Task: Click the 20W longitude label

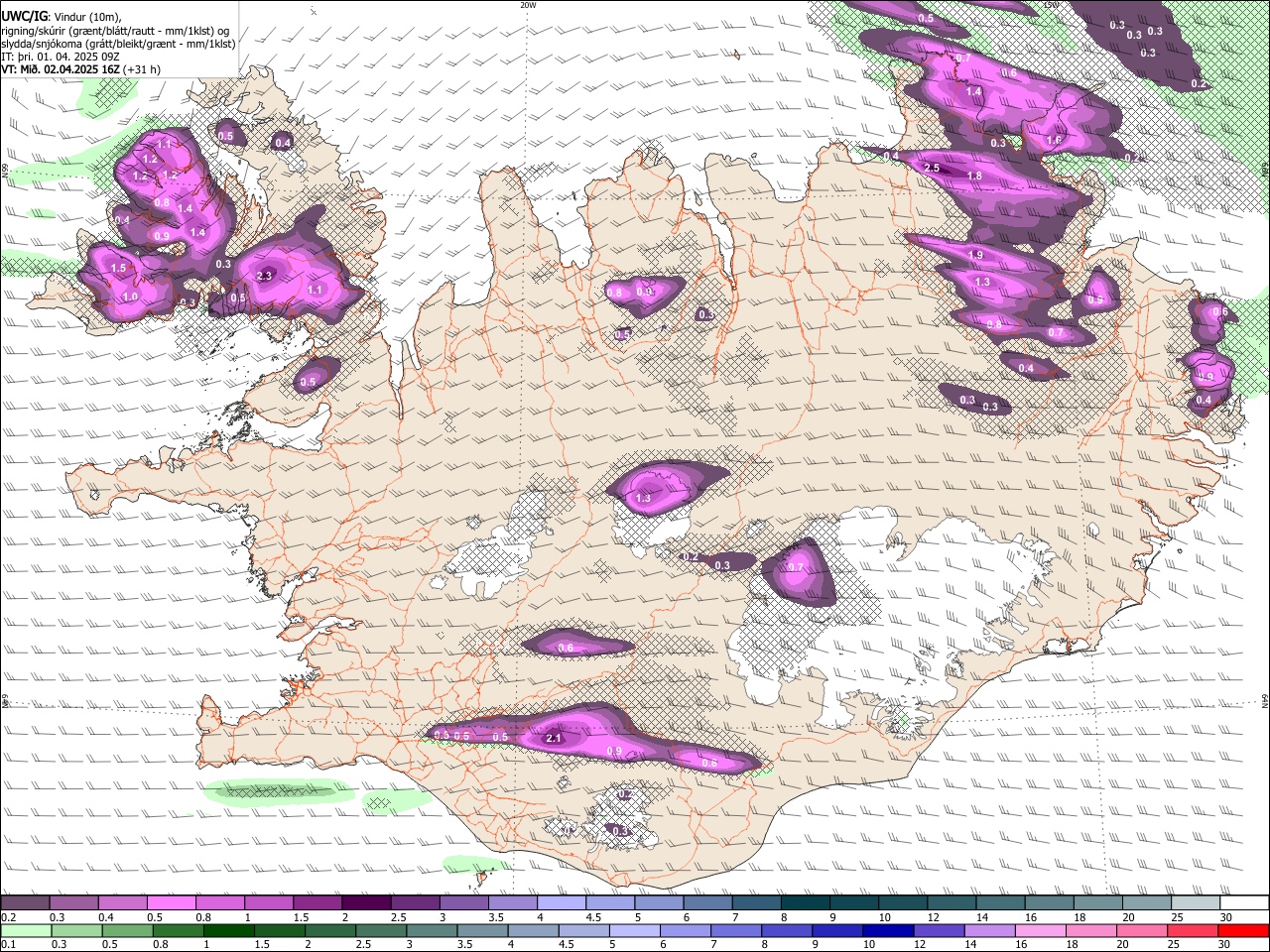Action: [528, 5]
